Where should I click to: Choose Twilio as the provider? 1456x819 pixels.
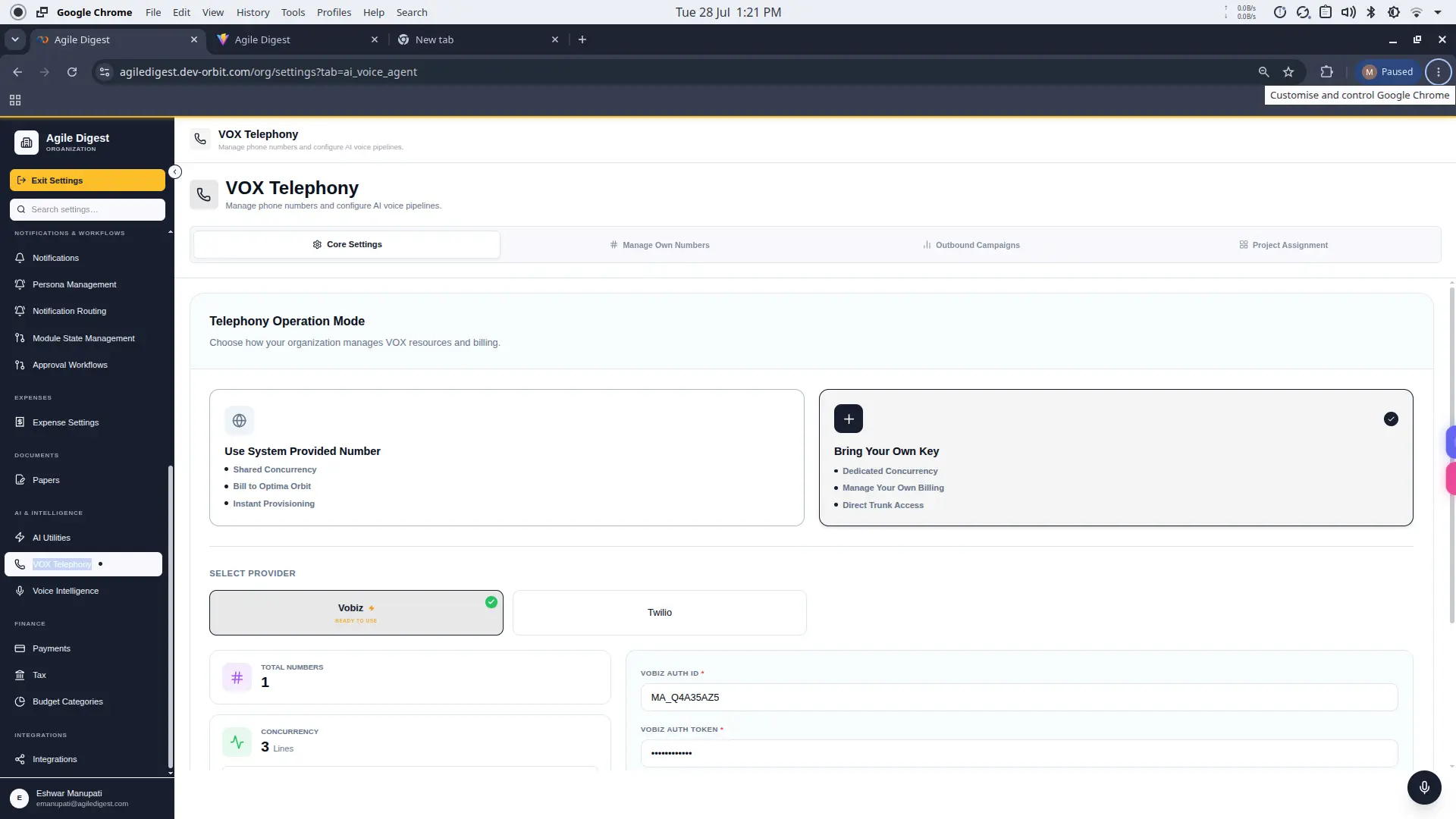660,613
